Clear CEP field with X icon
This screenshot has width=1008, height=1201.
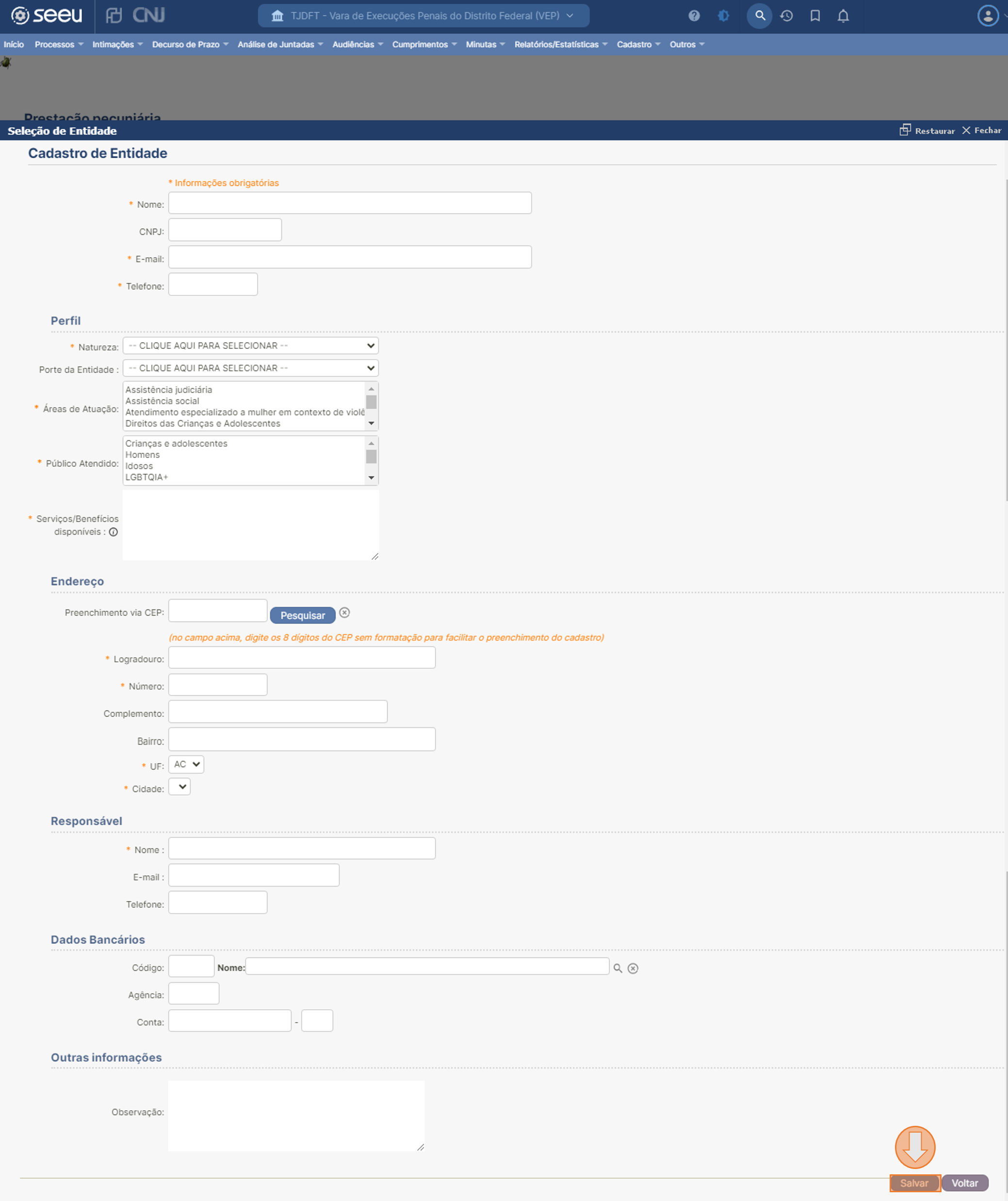[x=344, y=612]
